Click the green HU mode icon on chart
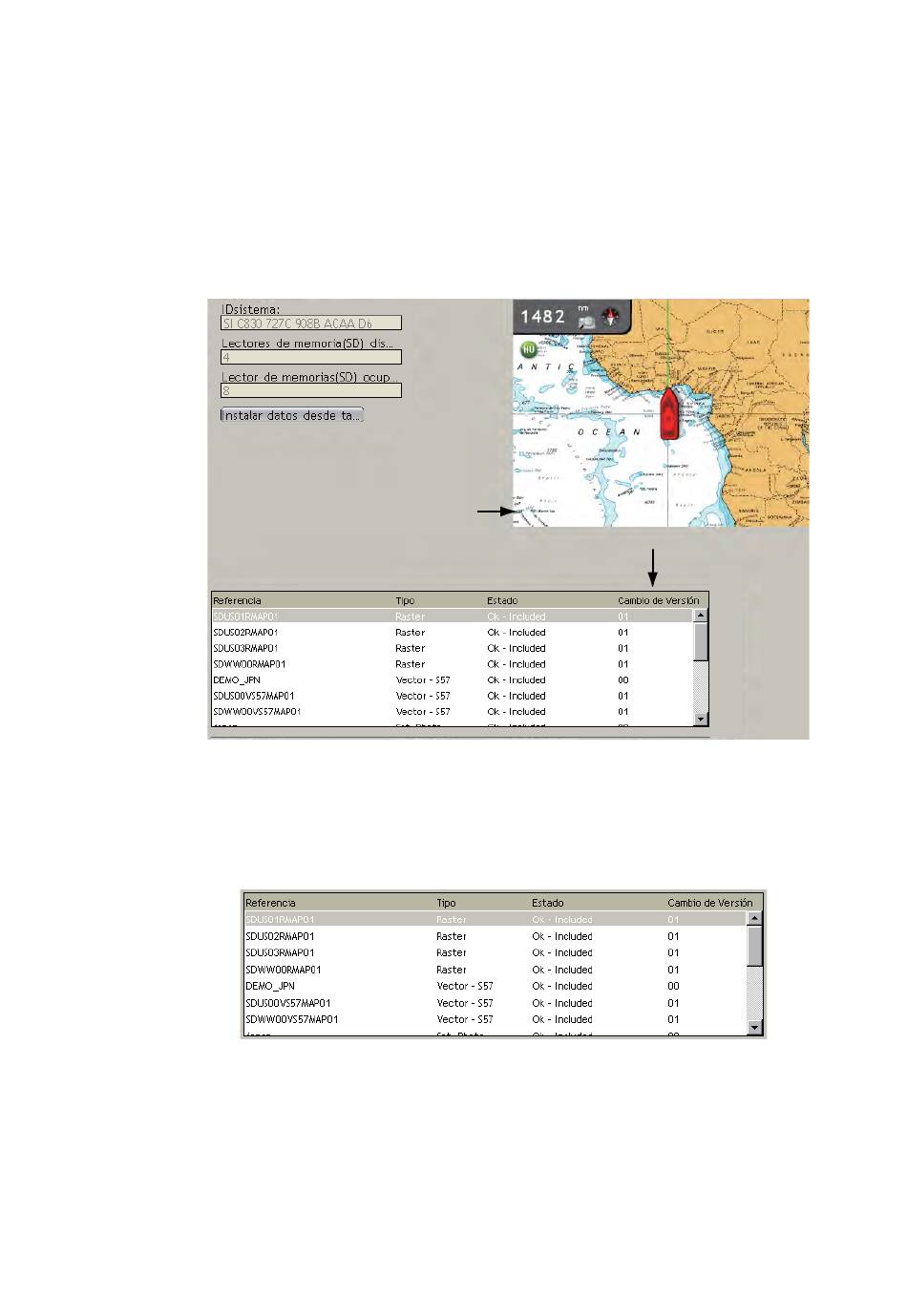Image resolution: width=907 pixels, height=1316 pixels. (x=528, y=349)
